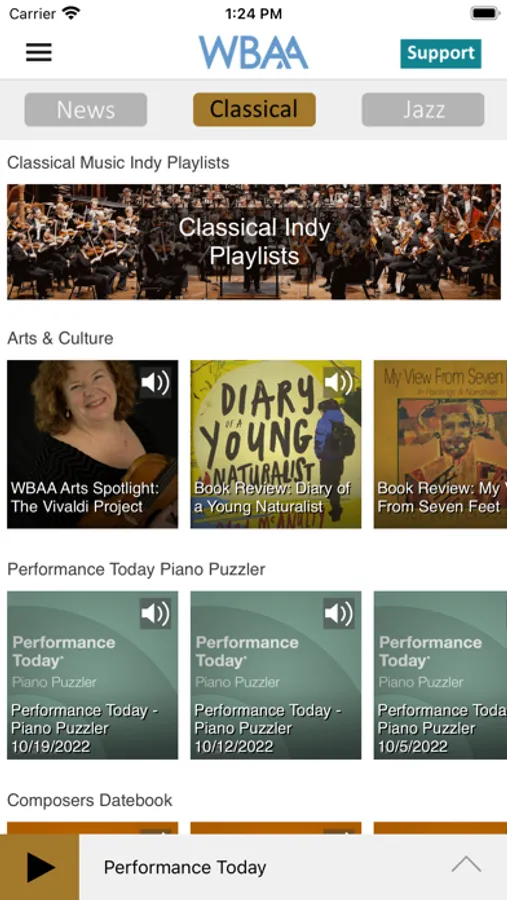The image size is (507, 900).
Task: Tap the WBAA logo
Action: (253, 53)
